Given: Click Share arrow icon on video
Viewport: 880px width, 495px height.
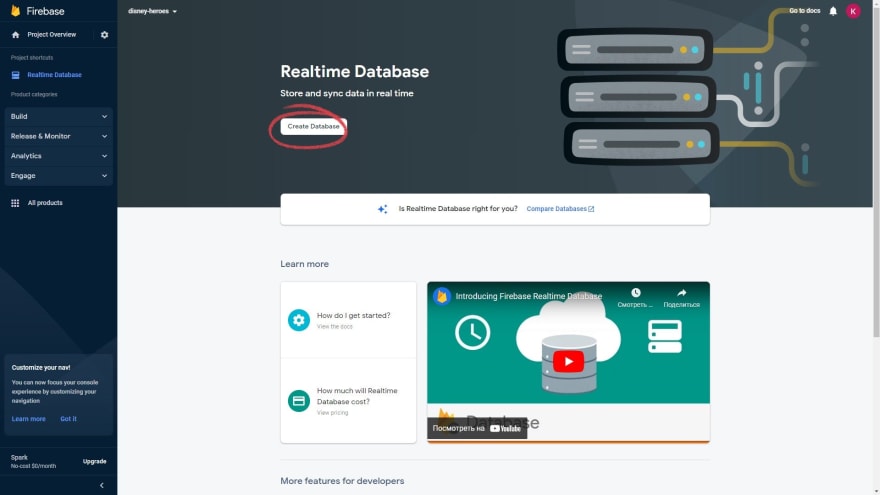Looking at the screenshot, I should pos(681,293).
